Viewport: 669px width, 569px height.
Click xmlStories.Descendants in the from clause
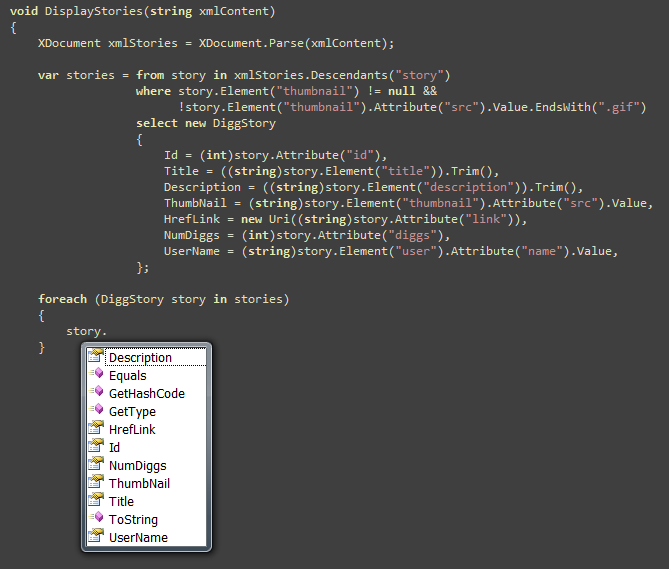point(311,75)
